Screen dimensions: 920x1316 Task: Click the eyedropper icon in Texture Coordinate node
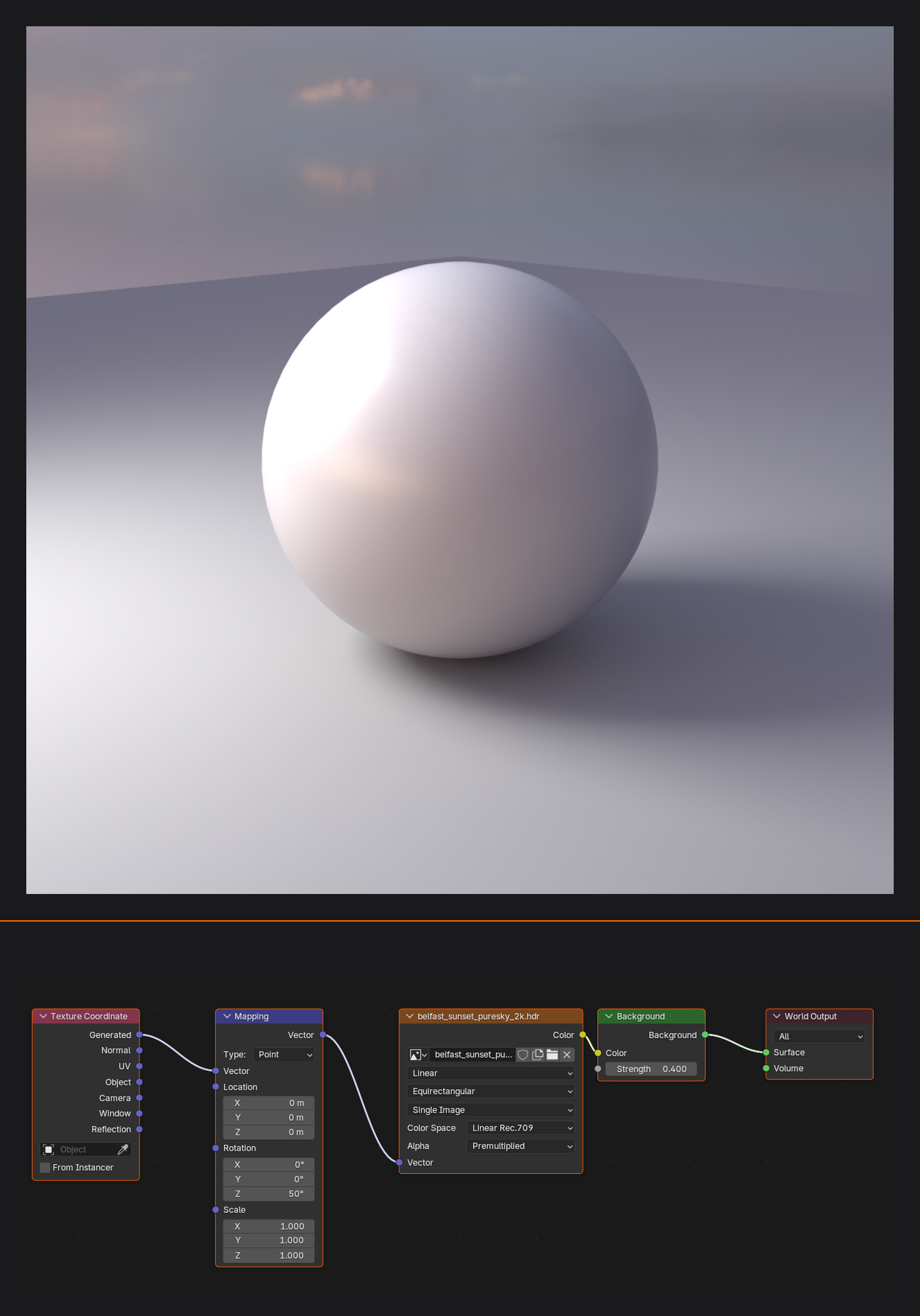tap(123, 1149)
